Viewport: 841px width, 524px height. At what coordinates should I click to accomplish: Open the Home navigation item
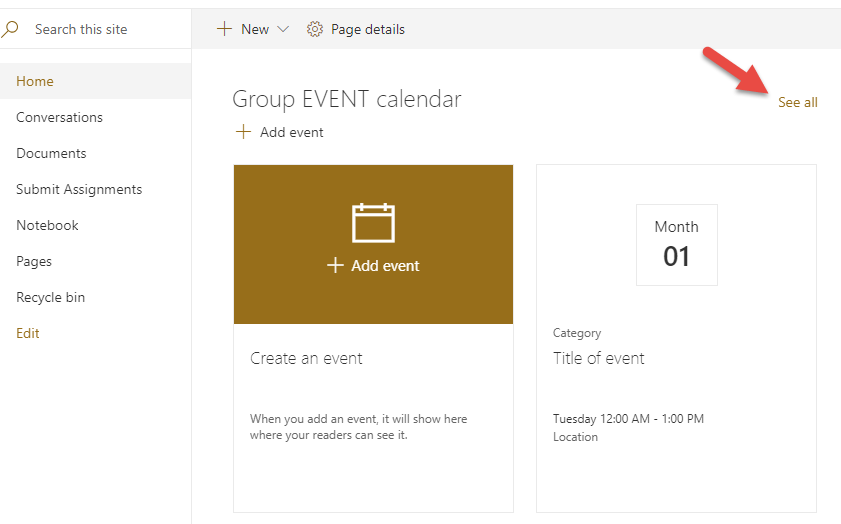pyautogui.click(x=35, y=81)
